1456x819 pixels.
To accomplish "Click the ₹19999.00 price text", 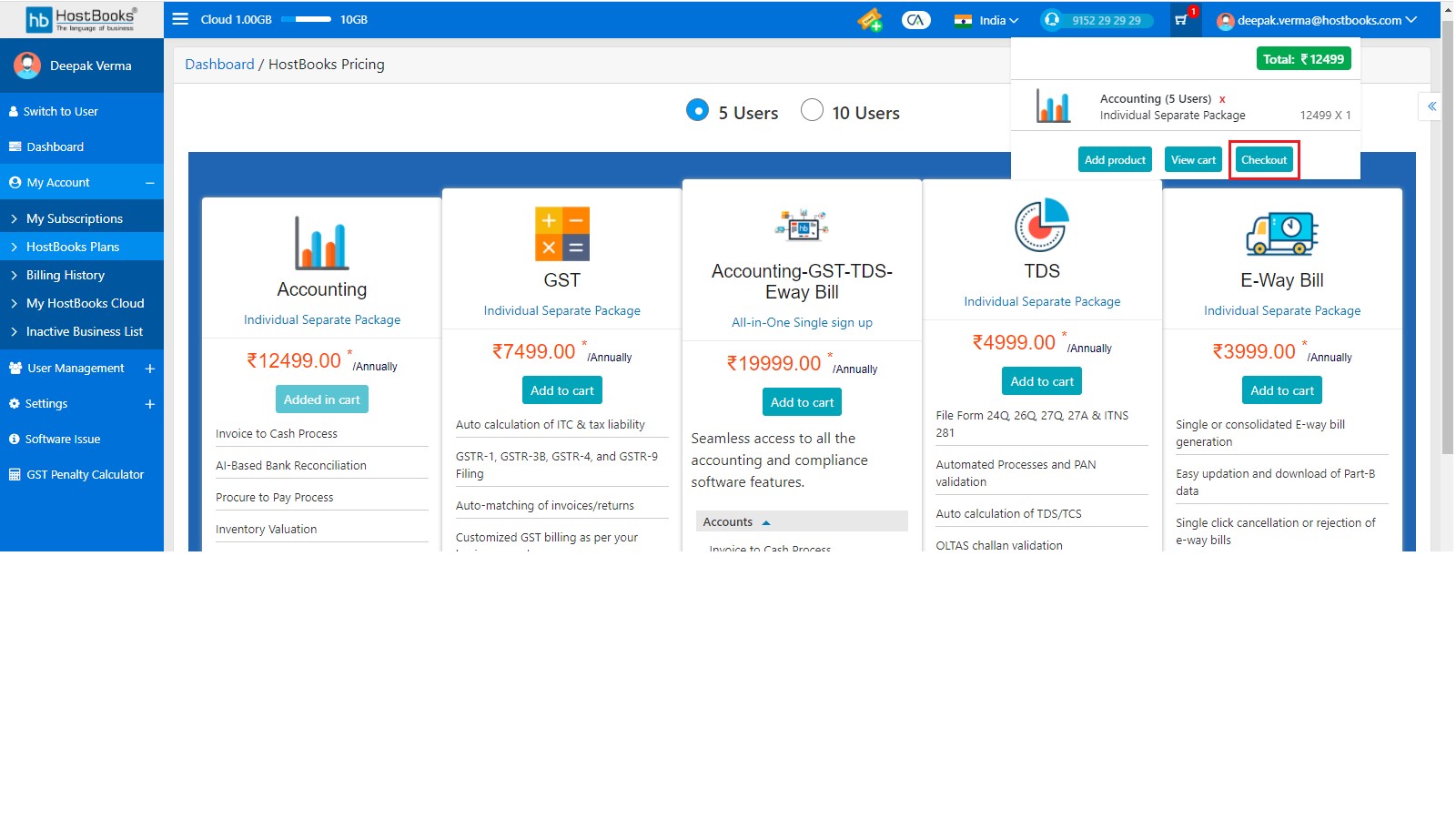I will click(774, 364).
